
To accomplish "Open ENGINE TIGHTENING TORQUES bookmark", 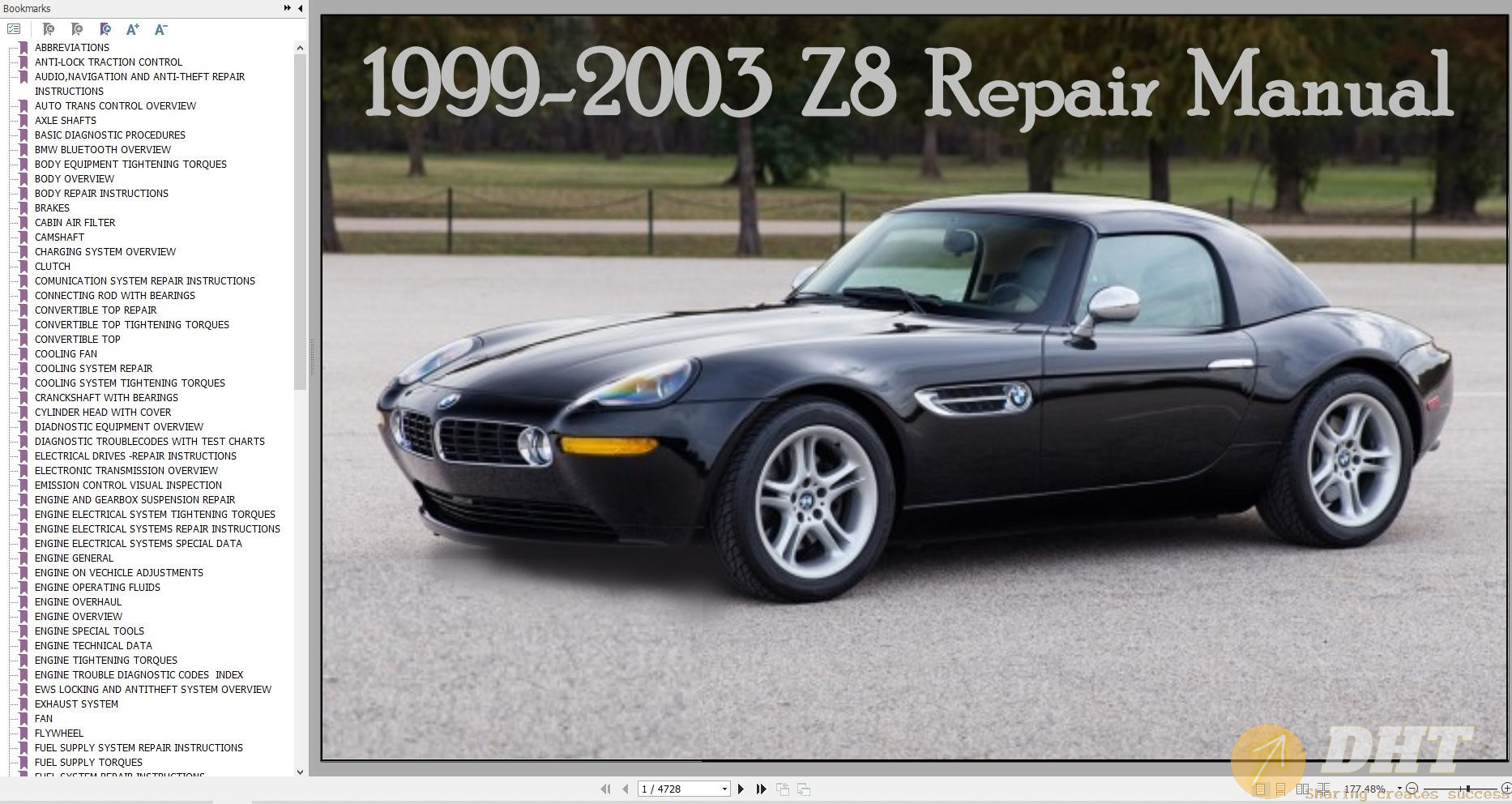I will click(x=105, y=660).
